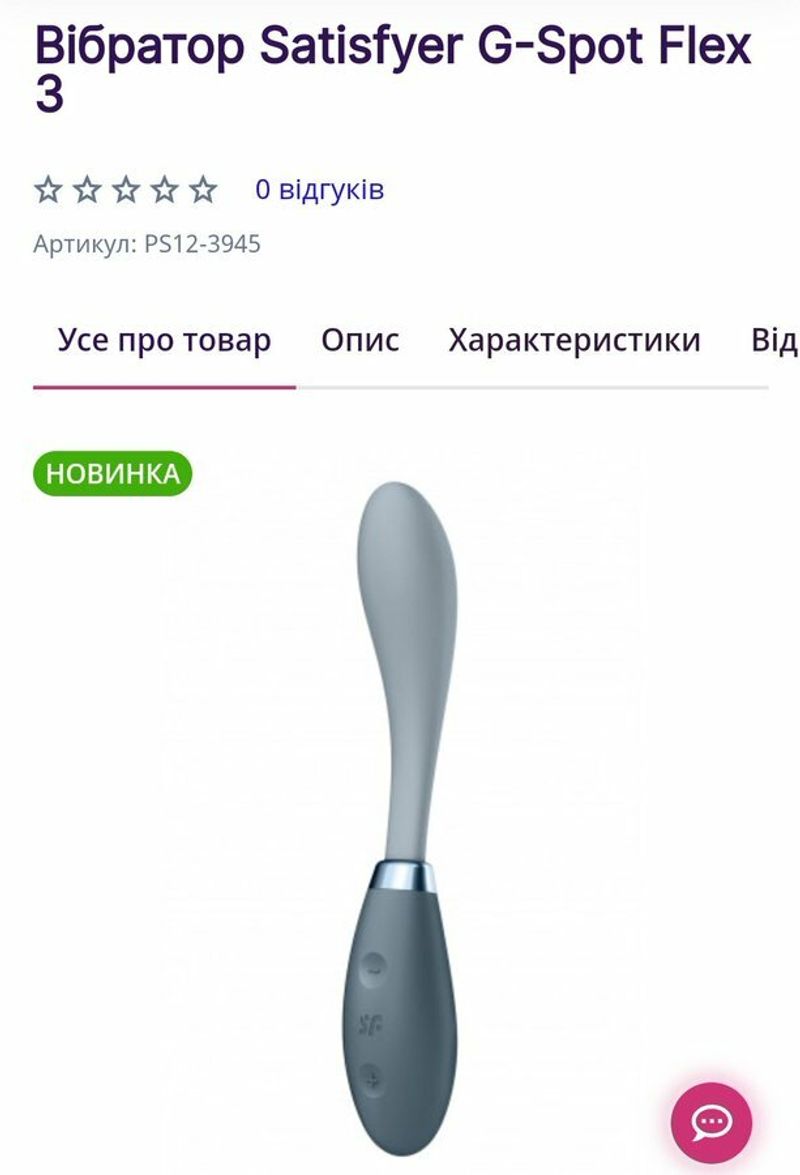Screen dimensions: 800x1175
Task: Click the word Вібратор in the heading
Action: (x=140, y=46)
